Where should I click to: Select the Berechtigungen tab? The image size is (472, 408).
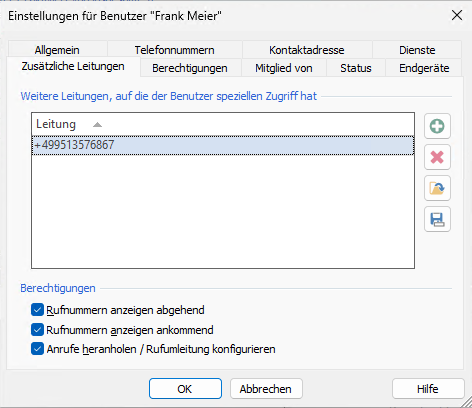click(190, 68)
